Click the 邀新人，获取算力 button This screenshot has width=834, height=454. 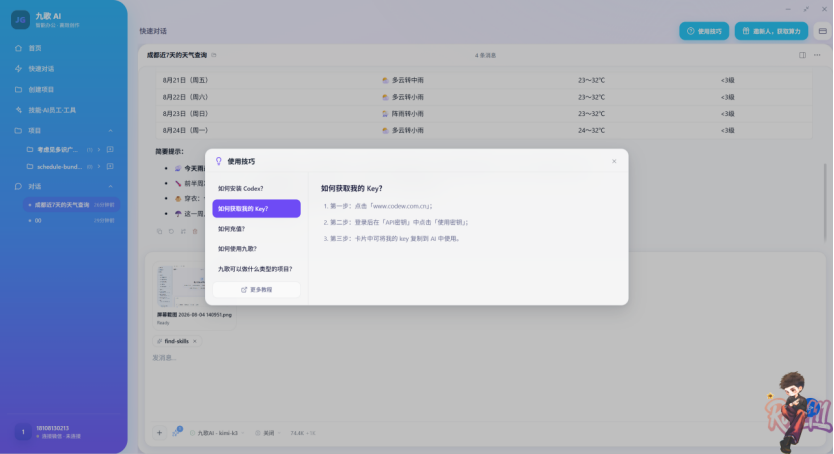coord(771,31)
